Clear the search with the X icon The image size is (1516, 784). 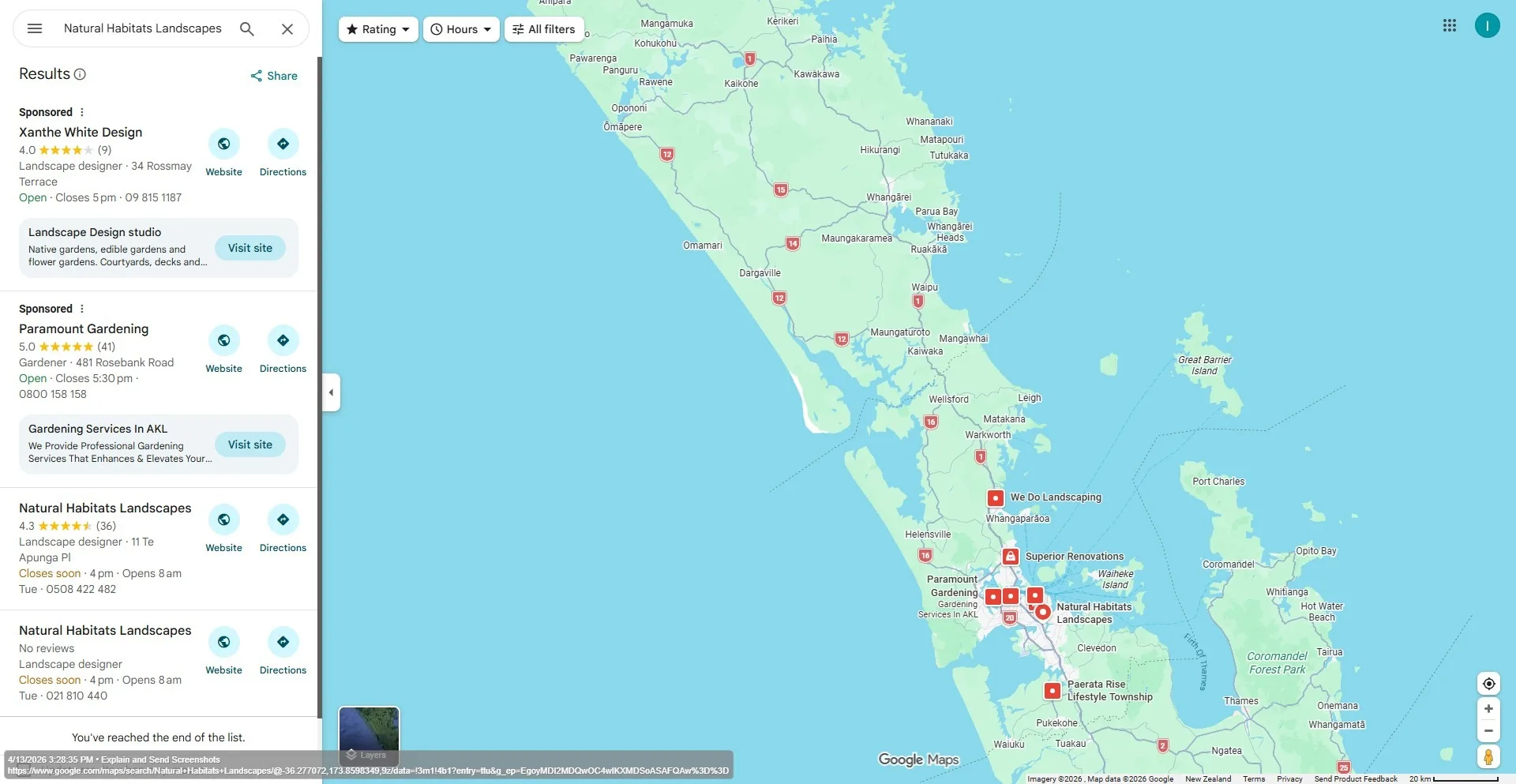click(x=287, y=28)
